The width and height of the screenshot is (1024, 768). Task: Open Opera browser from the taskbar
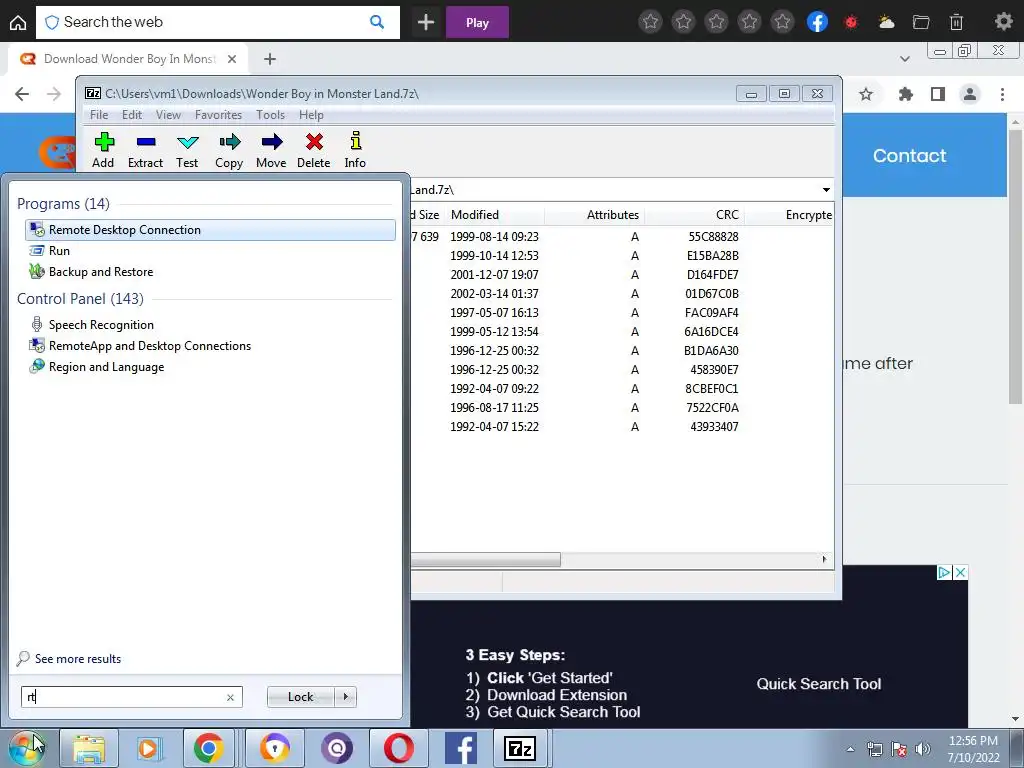[398, 748]
